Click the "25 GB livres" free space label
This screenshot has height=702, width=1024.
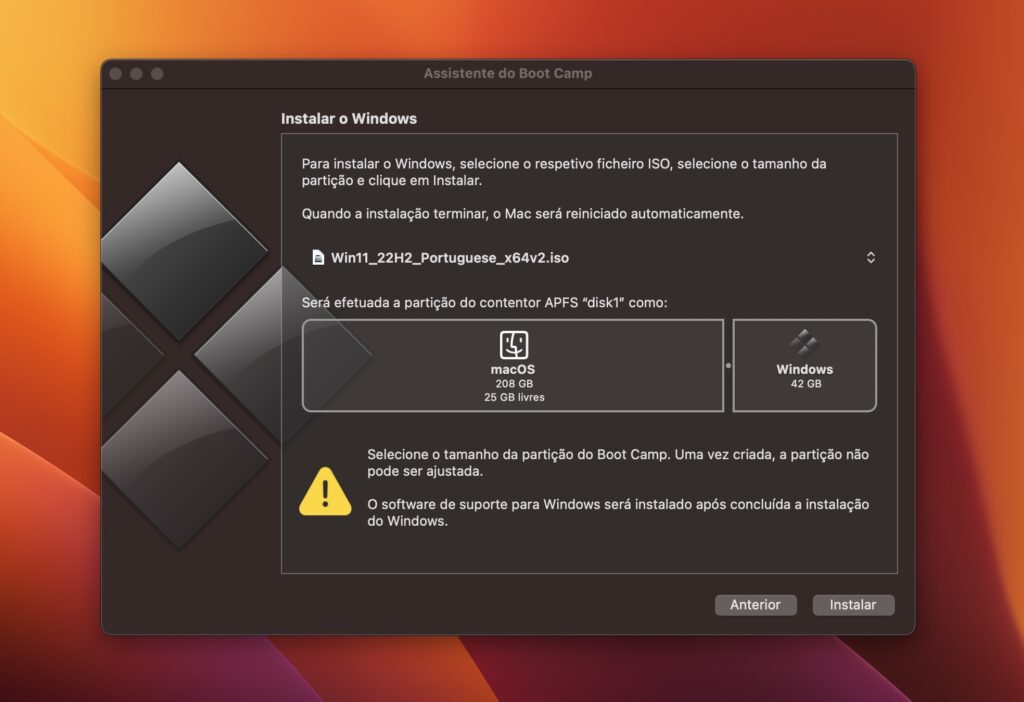(513, 397)
